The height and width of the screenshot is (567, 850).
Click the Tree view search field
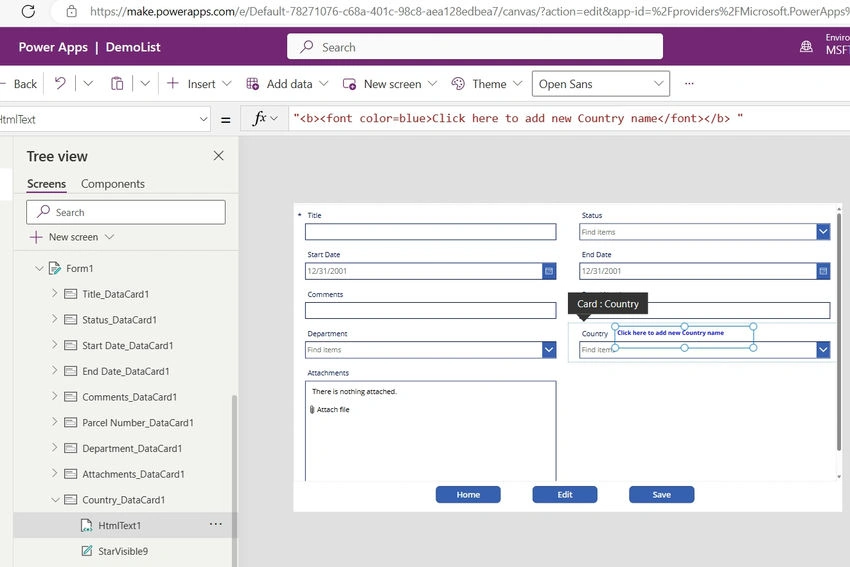pyautogui.click(x=126, y=212)
